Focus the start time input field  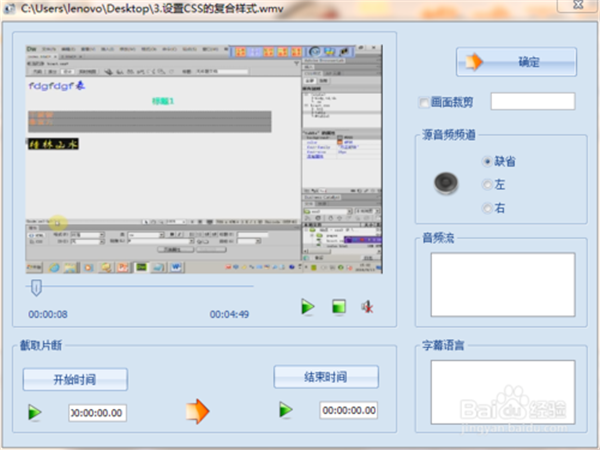coord(97,412)
